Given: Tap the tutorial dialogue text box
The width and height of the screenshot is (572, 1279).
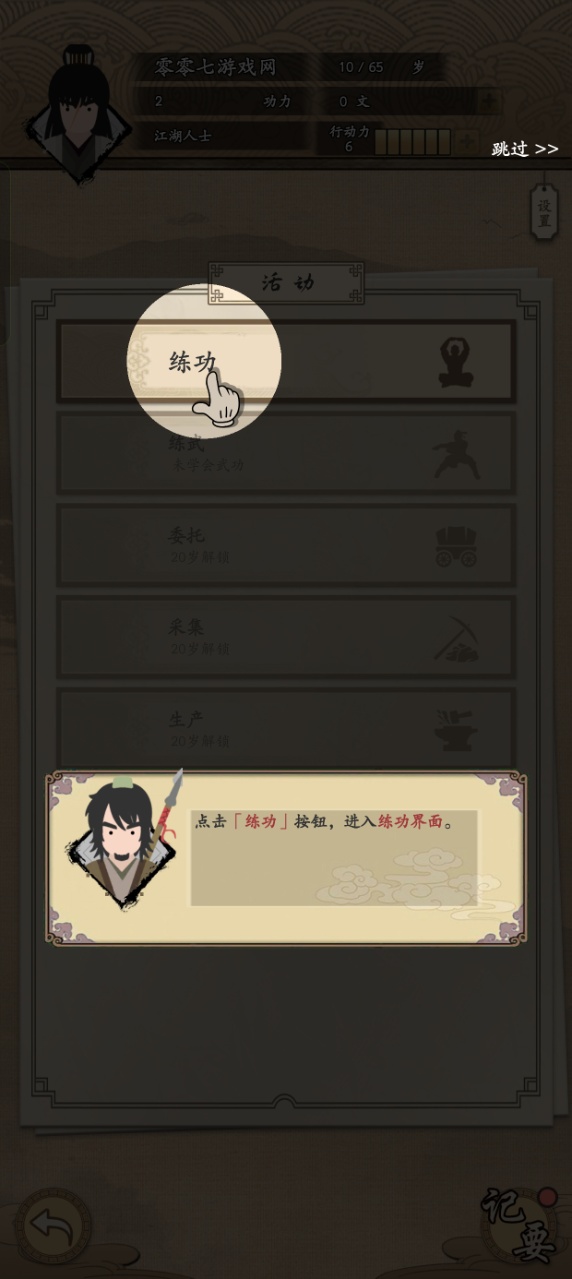Looking at the screenshot, I should pyautogui.click(x=334, y=858).
